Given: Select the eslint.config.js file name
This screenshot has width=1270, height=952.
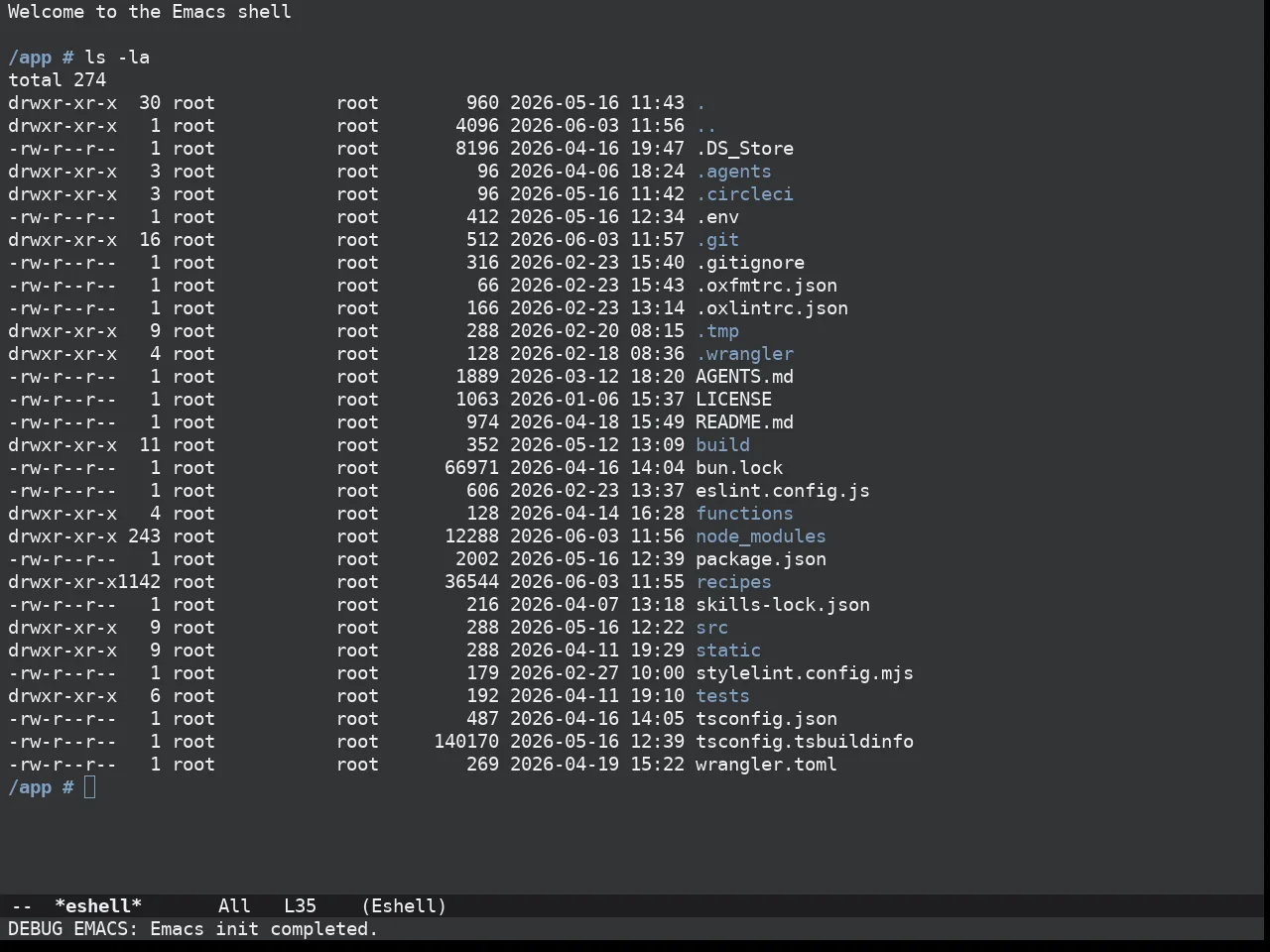Looking at the screenshot, I should pyautogui.click(x=783, y=491).
